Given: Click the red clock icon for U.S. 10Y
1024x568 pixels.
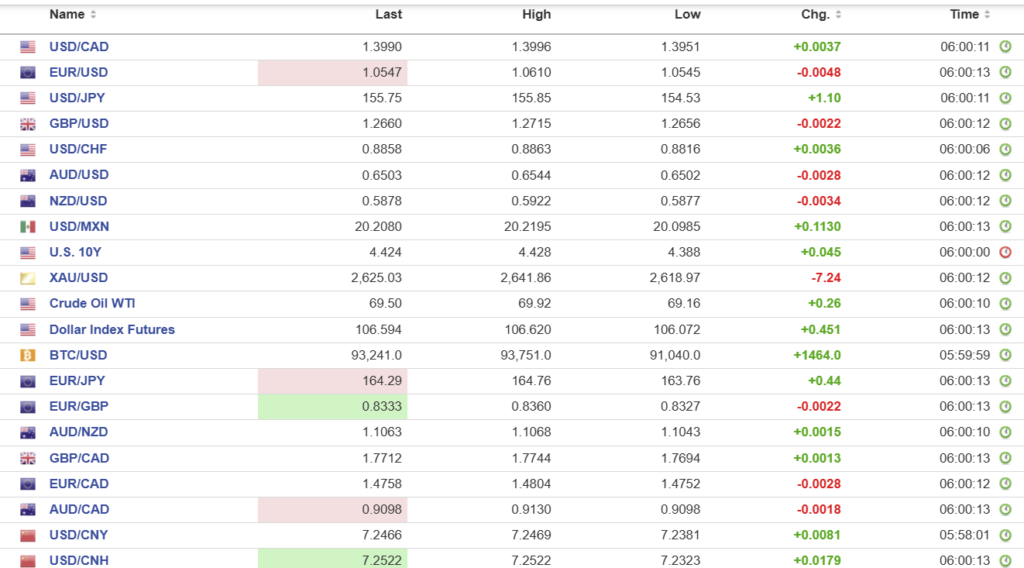Looking at the screenshot, I should 1005,252.
